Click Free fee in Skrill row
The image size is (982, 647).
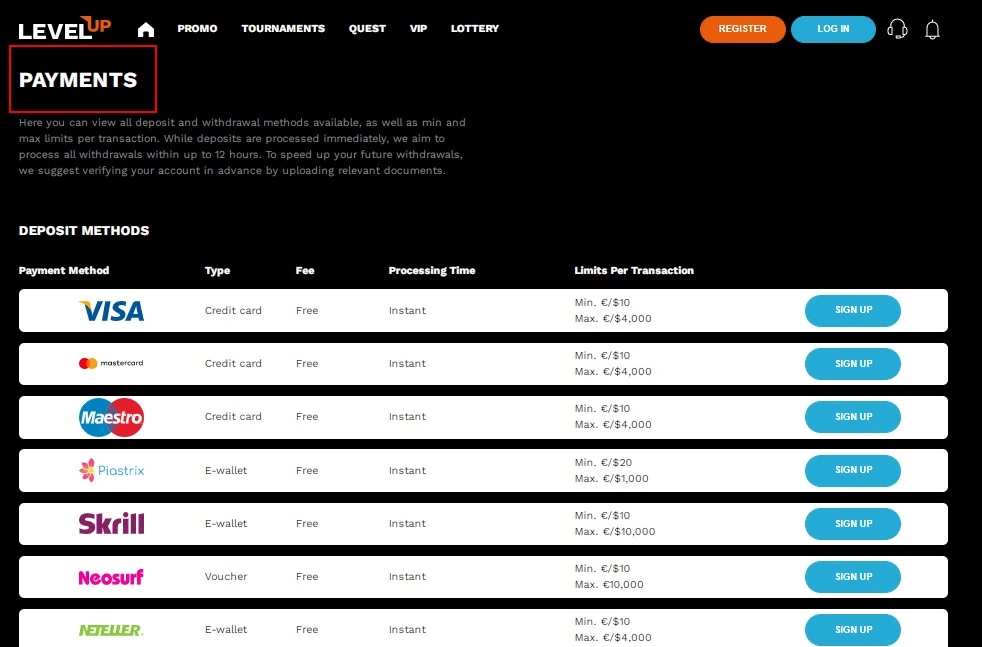(x=307, y=524)
